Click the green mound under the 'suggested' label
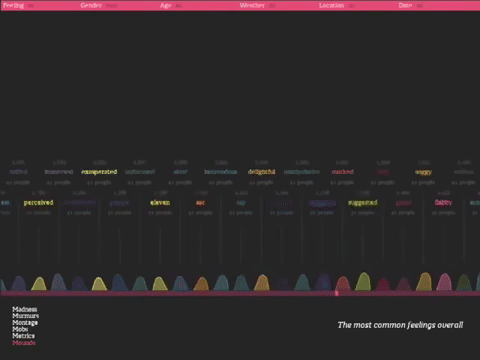Viewport: 480px width, 360px height. tap(363, 282)
